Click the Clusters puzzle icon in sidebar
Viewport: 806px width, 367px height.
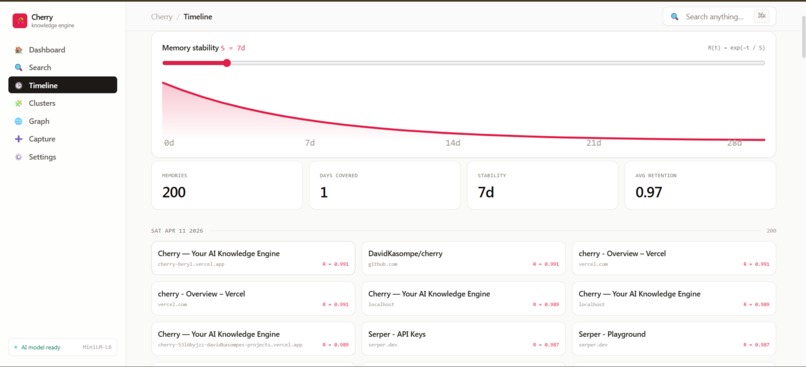tap(19, 103)
